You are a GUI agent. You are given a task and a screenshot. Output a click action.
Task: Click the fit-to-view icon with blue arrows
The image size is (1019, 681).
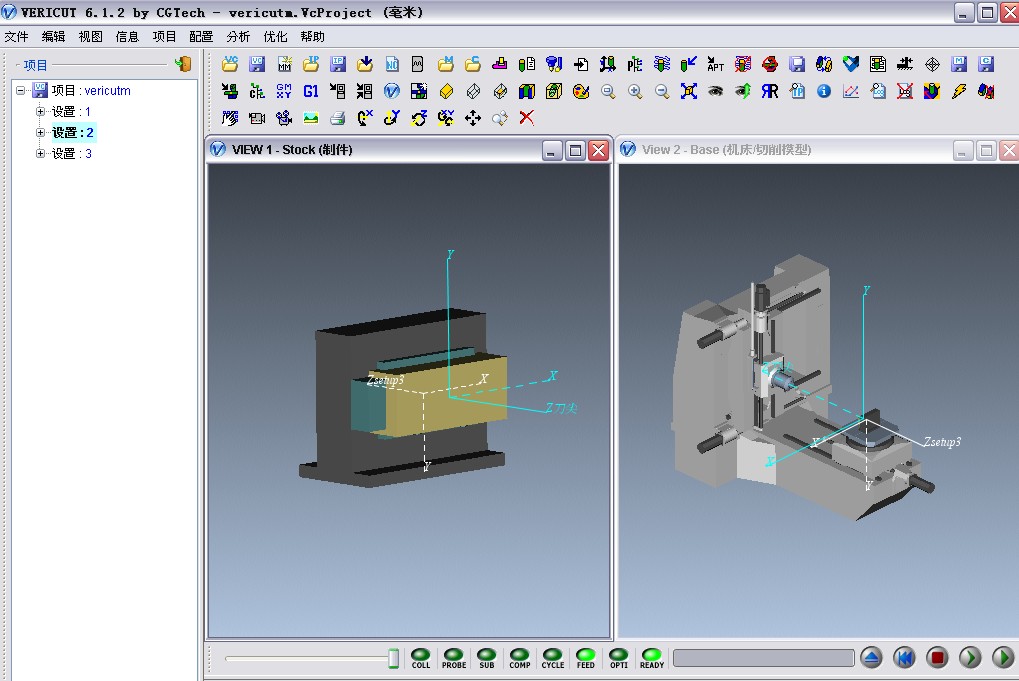click(x=689, y=91)
